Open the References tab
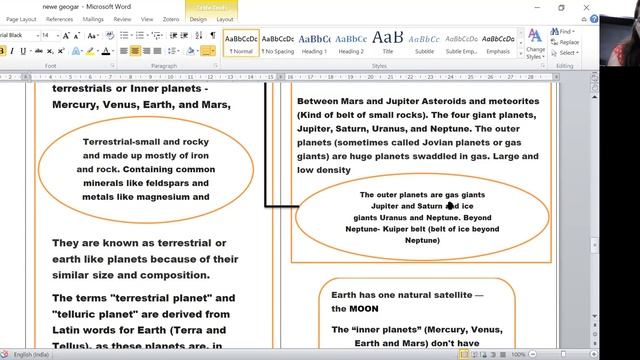 pos(60,19)
